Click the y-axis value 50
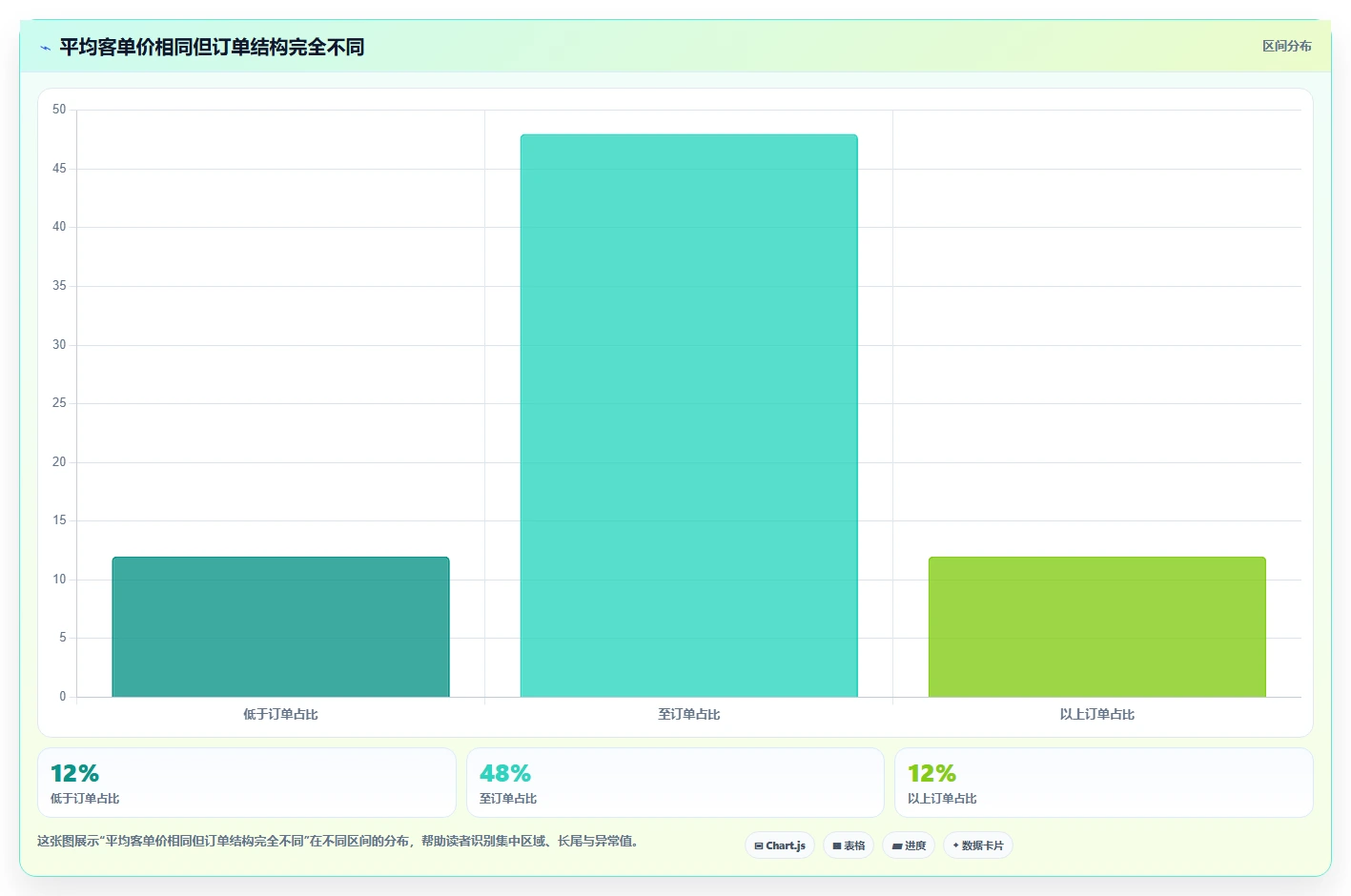The height and width of the screenshot is (896, 1351). click(59, 110)
